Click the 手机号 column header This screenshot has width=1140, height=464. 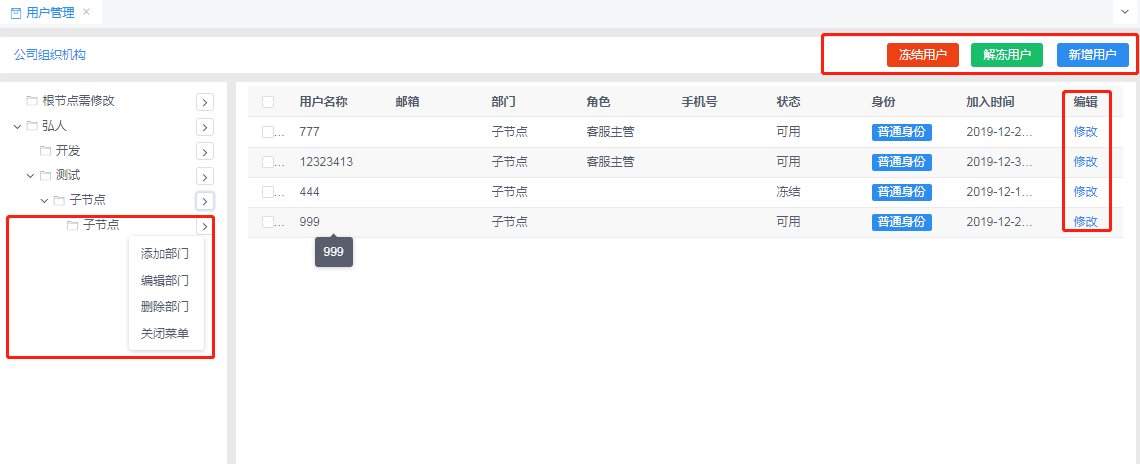click(x=699, y=102)
